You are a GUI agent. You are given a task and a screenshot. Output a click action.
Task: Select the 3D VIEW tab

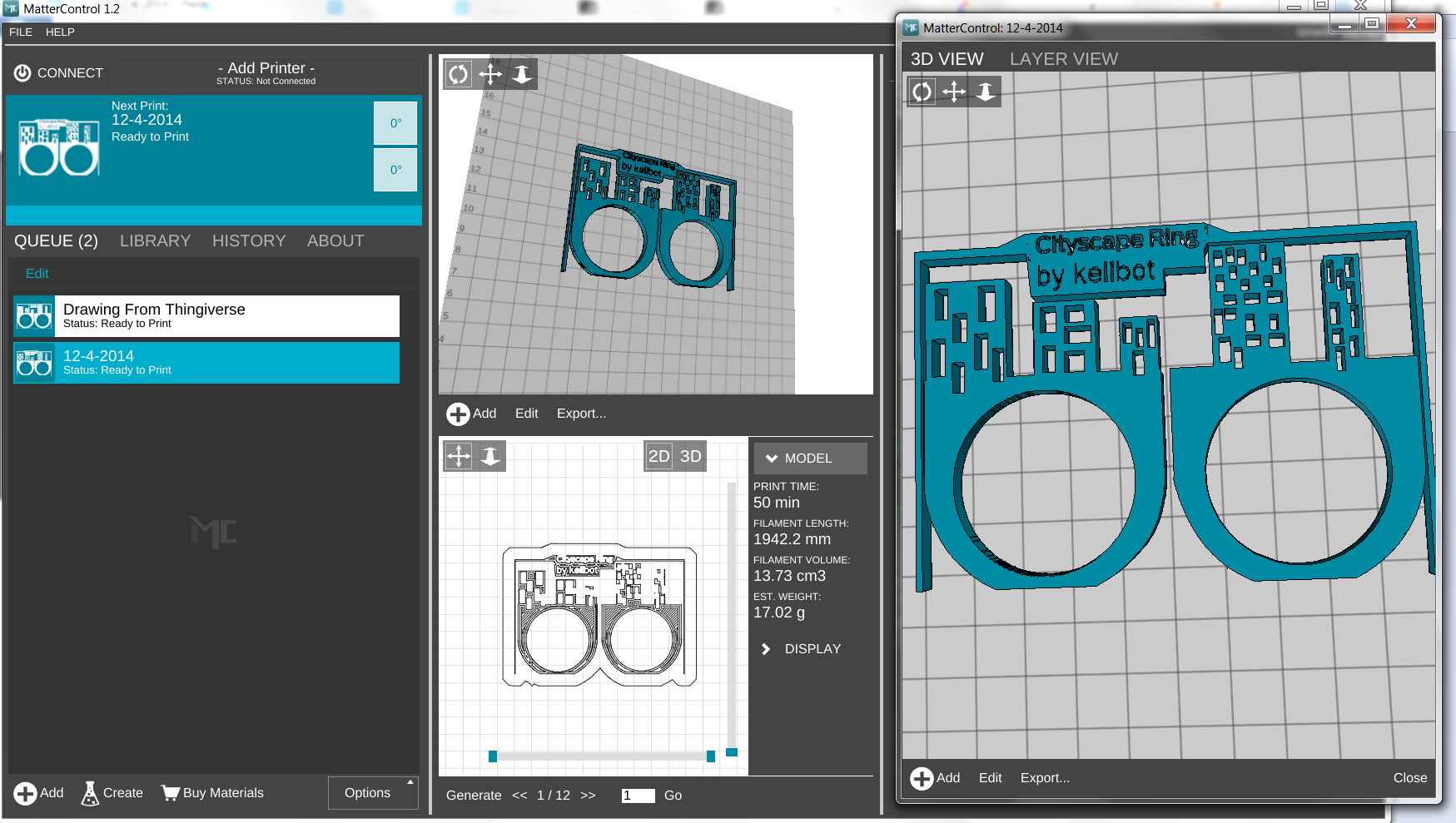pyautogui.click(x=947, y=59)
